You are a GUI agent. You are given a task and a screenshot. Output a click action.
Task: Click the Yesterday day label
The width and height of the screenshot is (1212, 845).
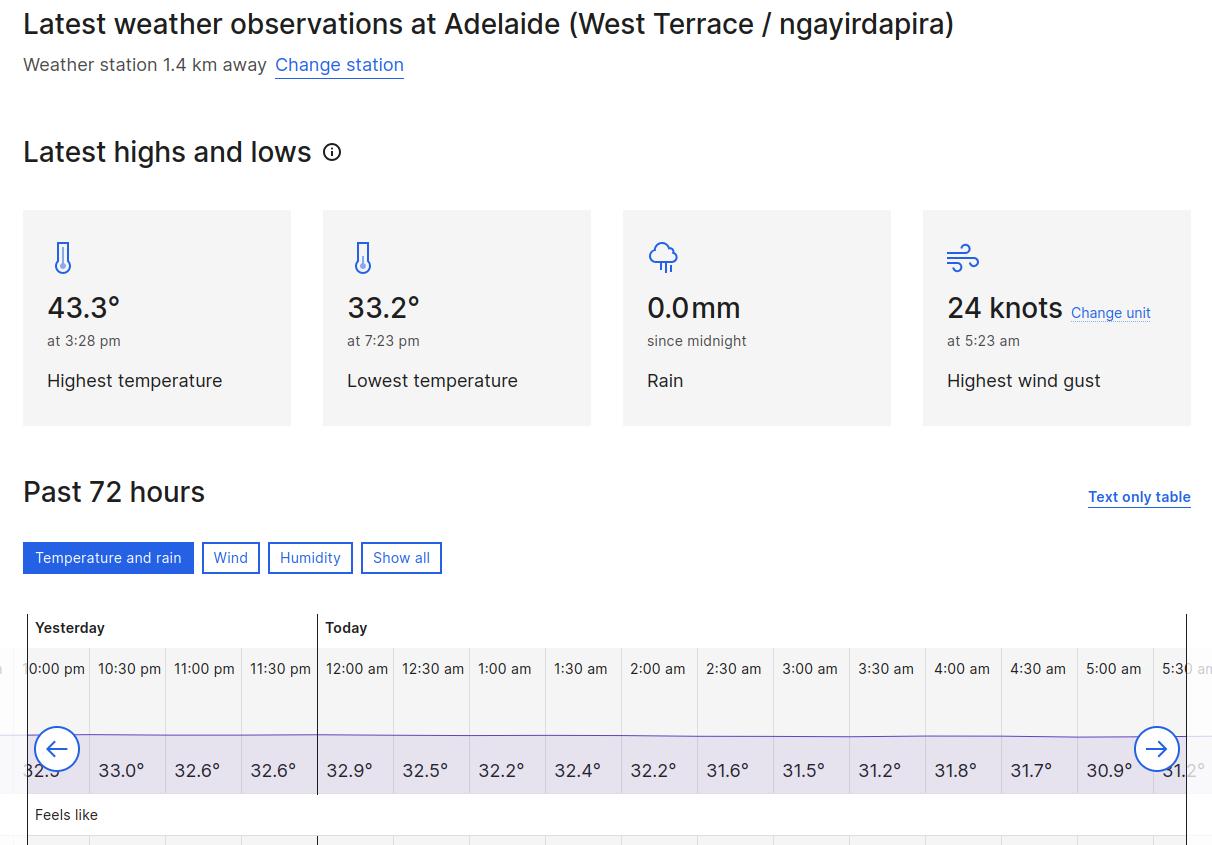tap(70, 628)
